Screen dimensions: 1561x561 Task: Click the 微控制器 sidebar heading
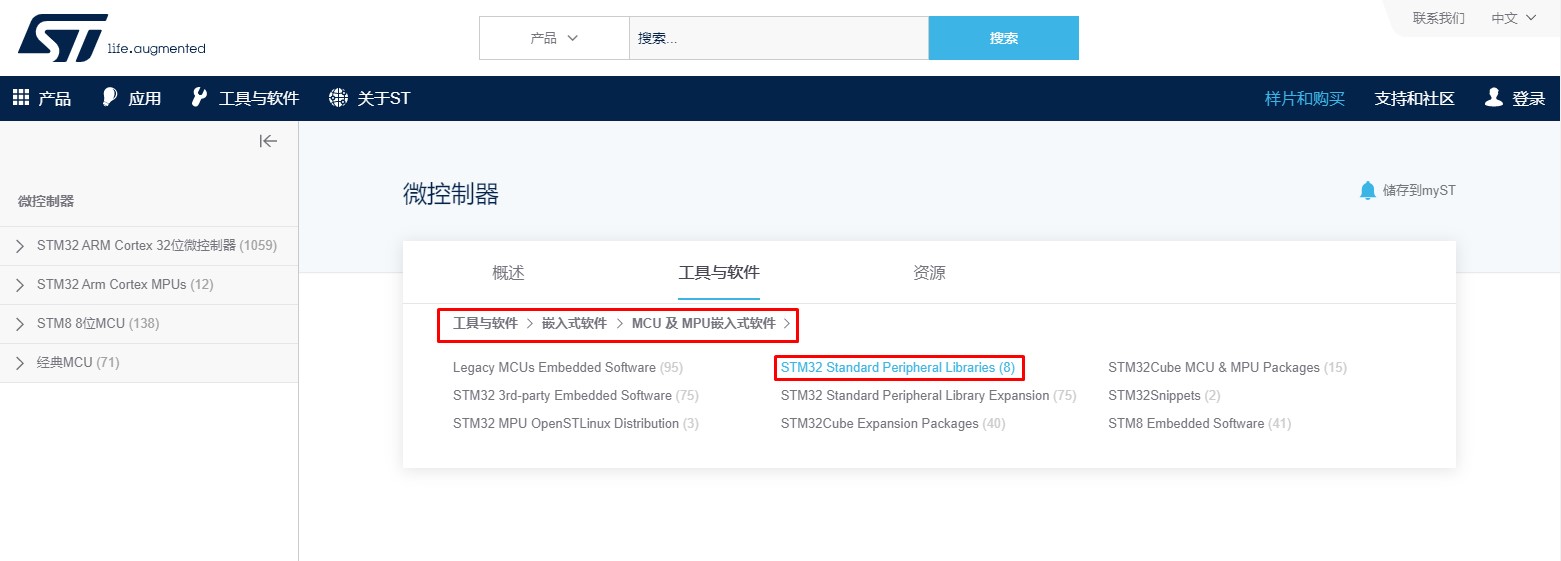[x=46, y=201]
